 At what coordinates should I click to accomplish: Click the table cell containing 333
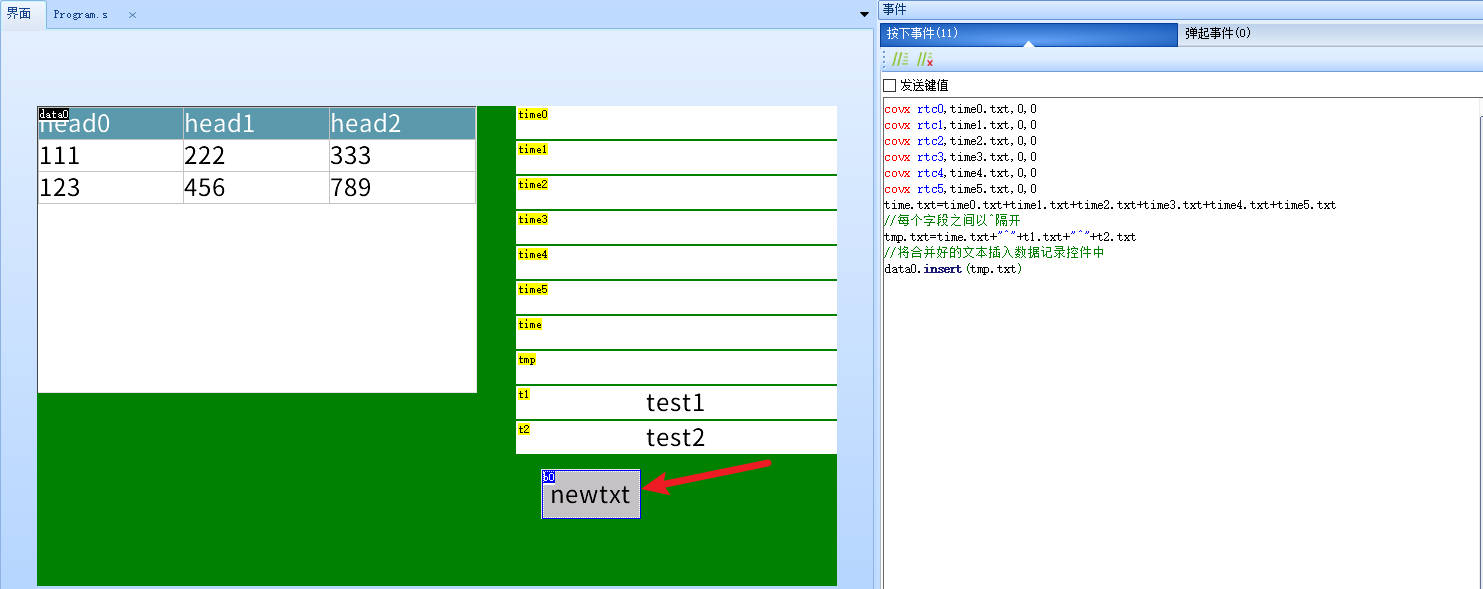(401, 156)
